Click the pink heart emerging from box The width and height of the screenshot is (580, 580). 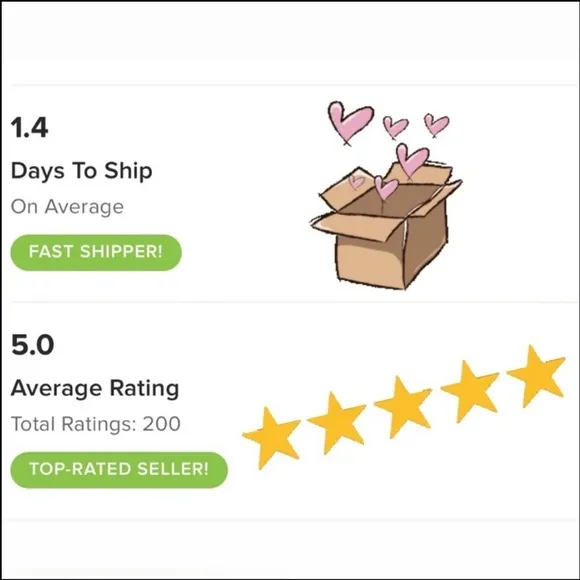pos(412,161)
